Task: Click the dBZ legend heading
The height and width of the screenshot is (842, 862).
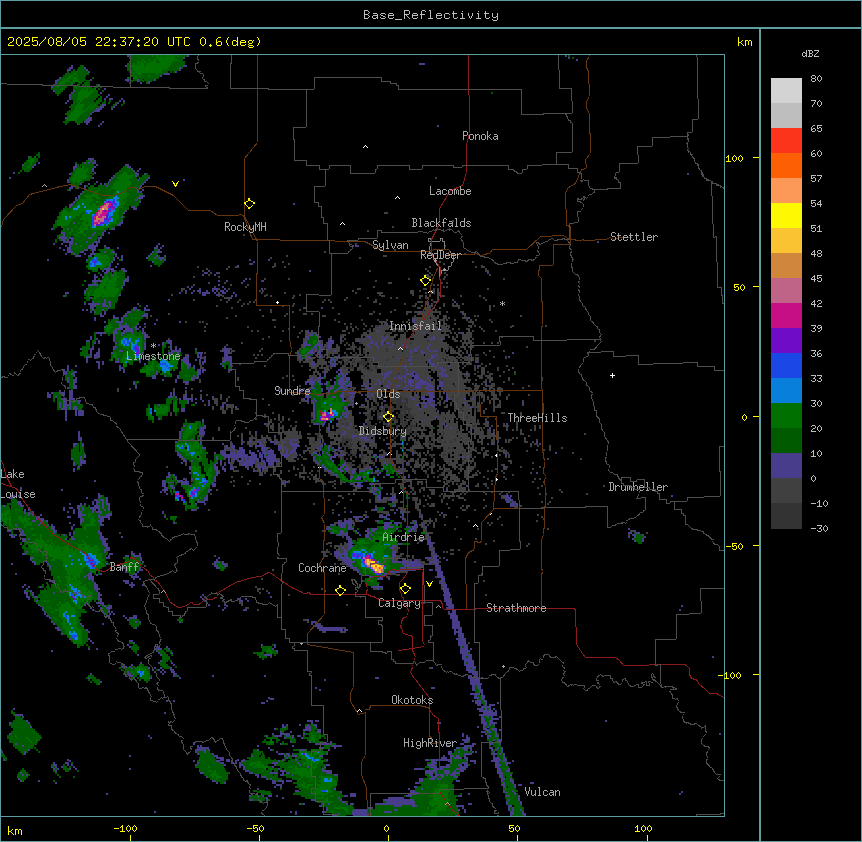Action: click(810, 53)
